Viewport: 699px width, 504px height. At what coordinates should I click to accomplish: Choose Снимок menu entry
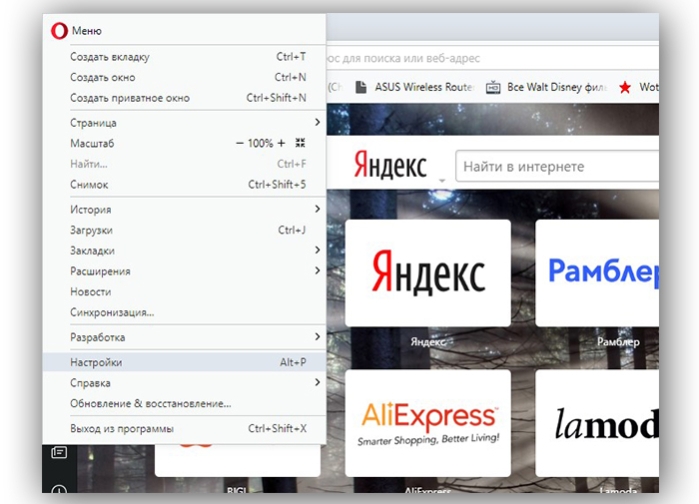[184, 184]
